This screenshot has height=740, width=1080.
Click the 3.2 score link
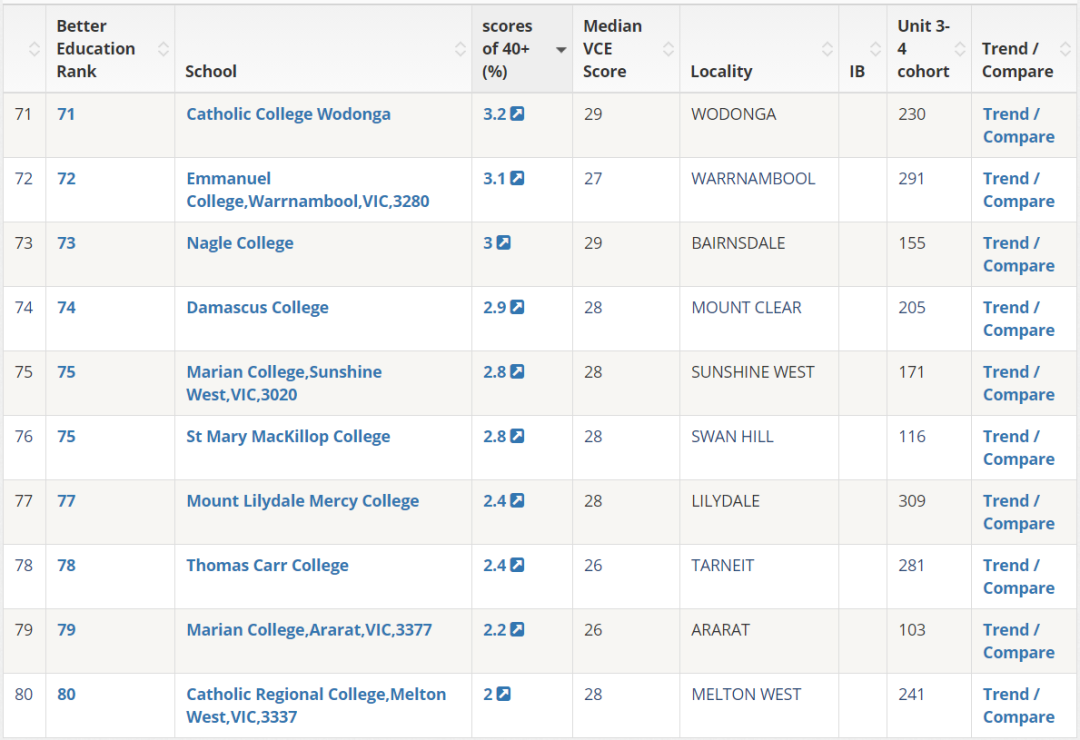pyautogui.click(x=495, y=114)
